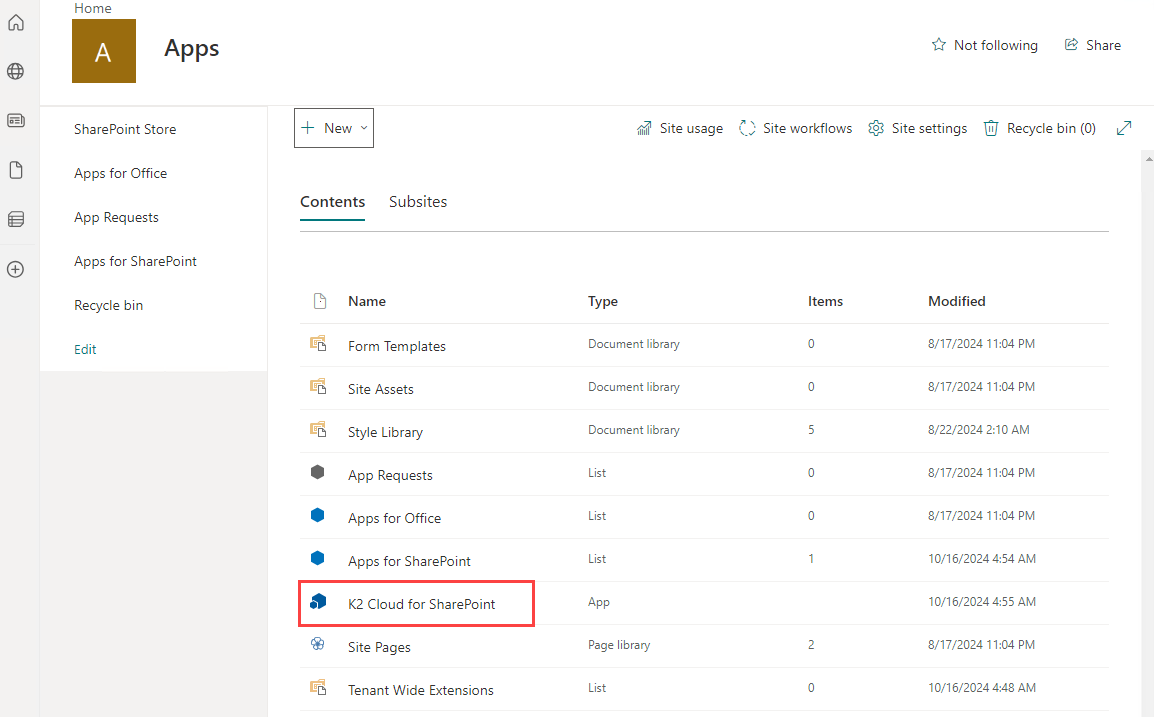Click the Share icon
The image size is (1154, 717).
1071,45
